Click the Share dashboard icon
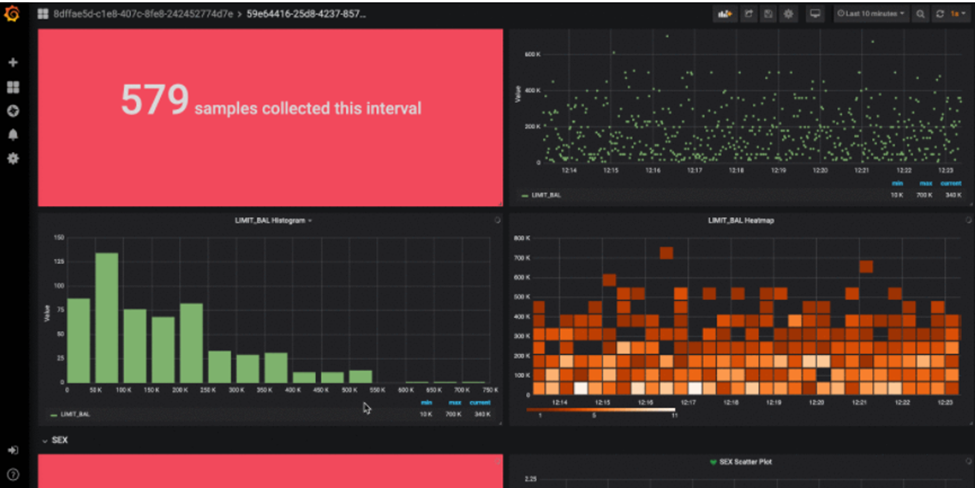The width and height of the screenshot is (975, 488). [x=747, y=14]
